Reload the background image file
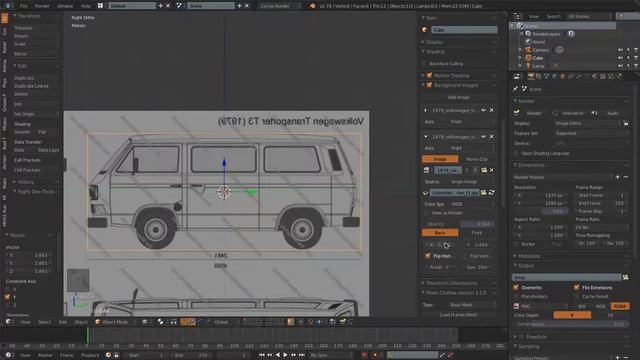This screenshot has width=640, height=360. (491, 192)
